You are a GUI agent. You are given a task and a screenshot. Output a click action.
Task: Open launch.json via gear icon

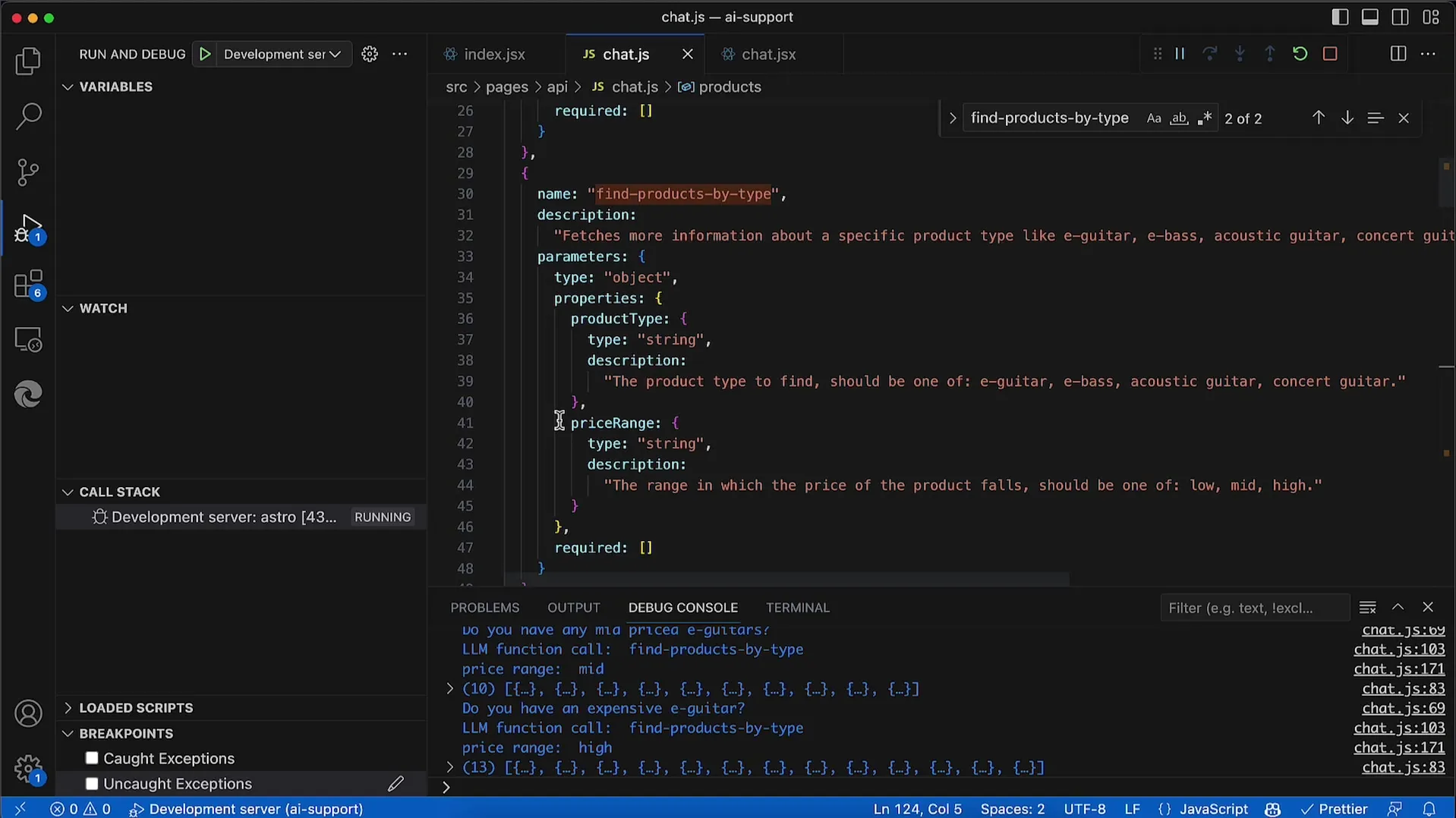point(370,54)
